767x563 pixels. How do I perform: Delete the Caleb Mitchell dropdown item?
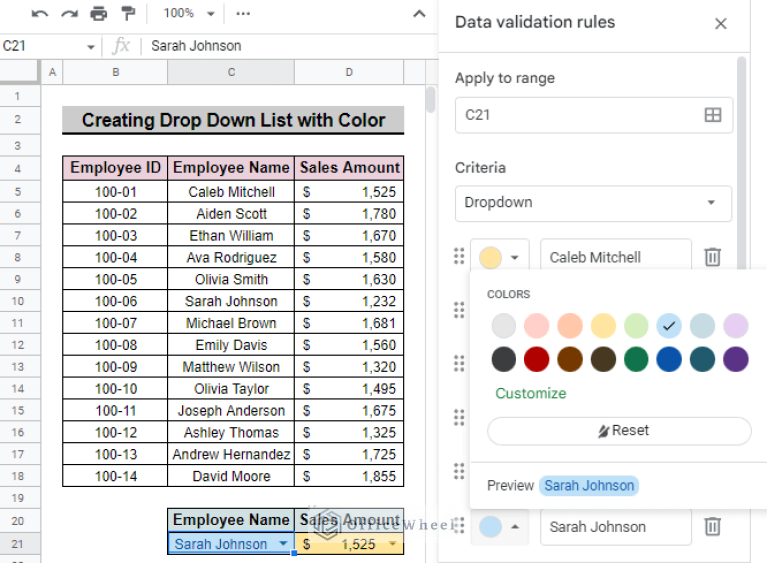712,257
